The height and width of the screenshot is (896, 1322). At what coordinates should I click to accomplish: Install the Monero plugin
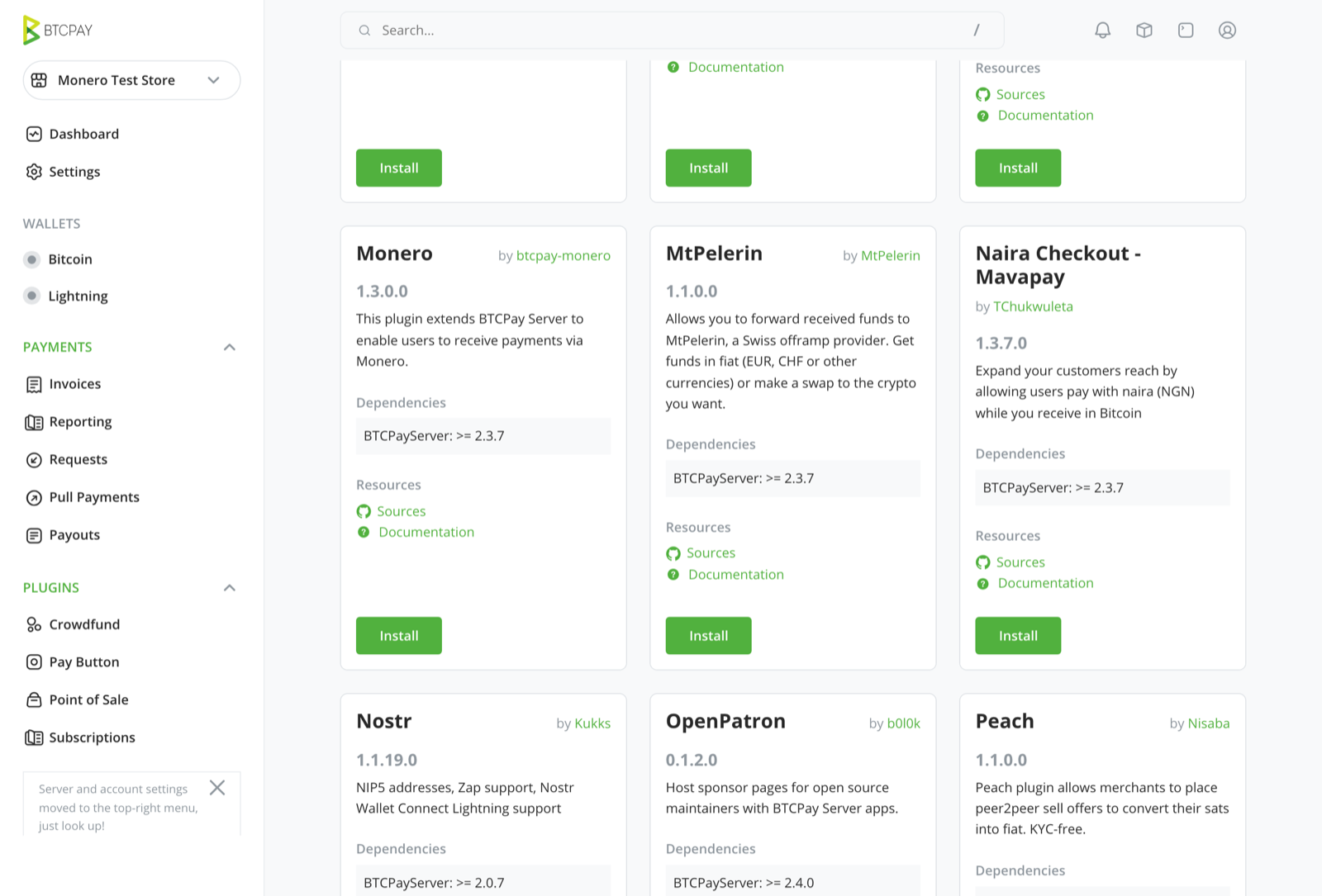tap(399, 636)
